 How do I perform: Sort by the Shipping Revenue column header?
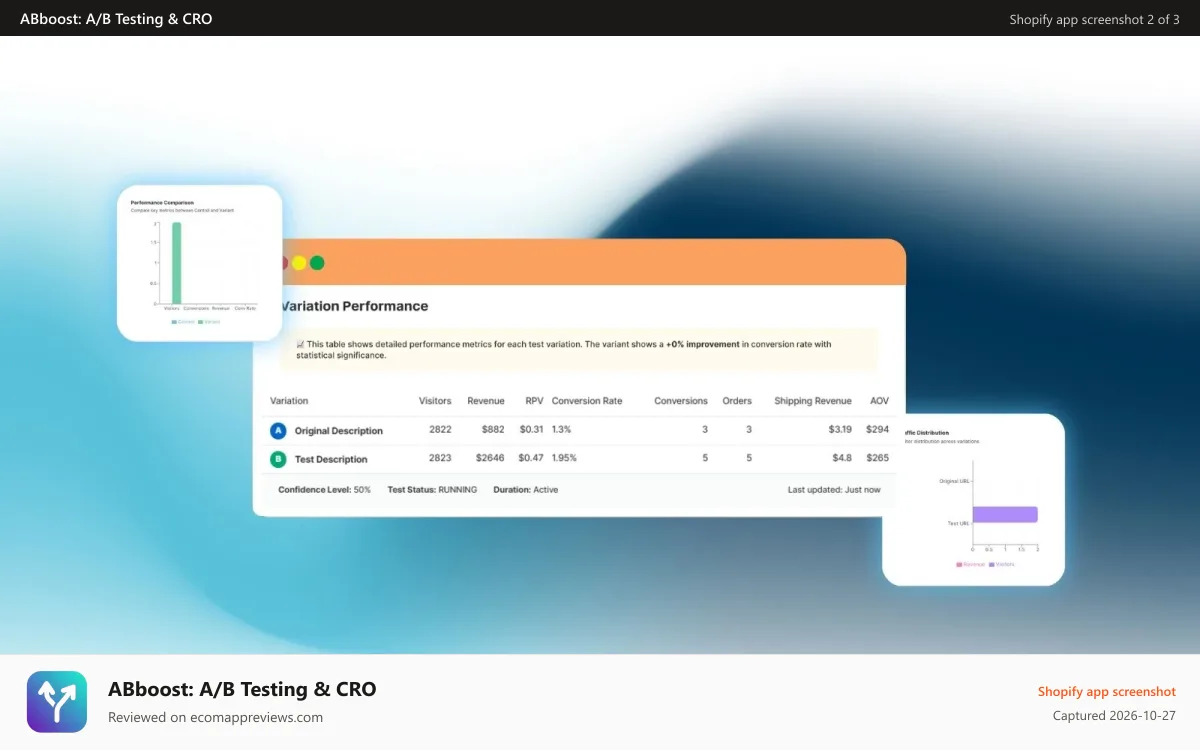point(813,401)
